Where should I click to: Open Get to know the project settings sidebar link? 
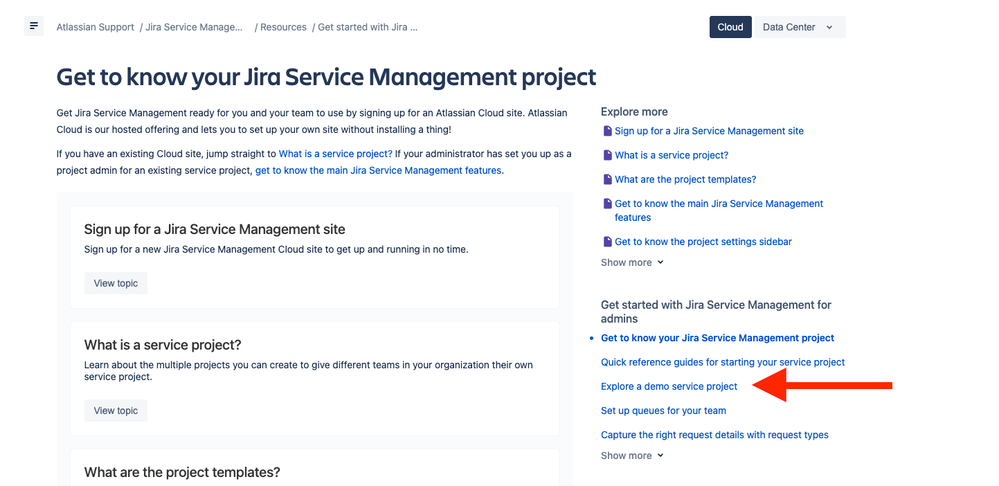(703, 242)
